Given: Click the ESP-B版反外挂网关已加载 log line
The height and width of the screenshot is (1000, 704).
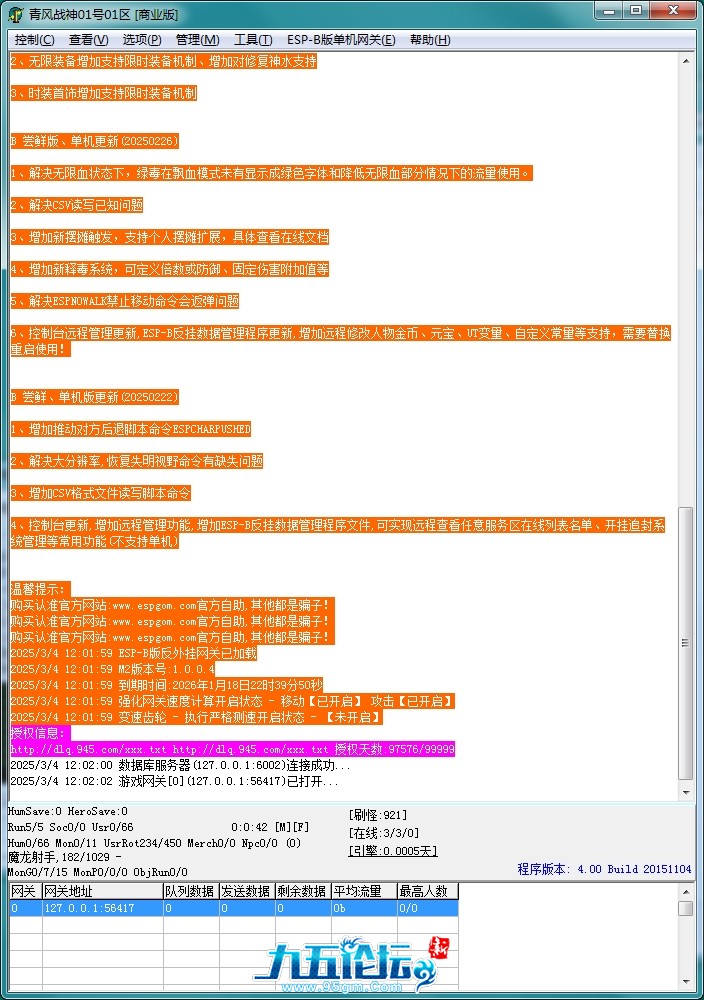Looking at the screenshot, I should pyautogui.click(x=134, y=653).
